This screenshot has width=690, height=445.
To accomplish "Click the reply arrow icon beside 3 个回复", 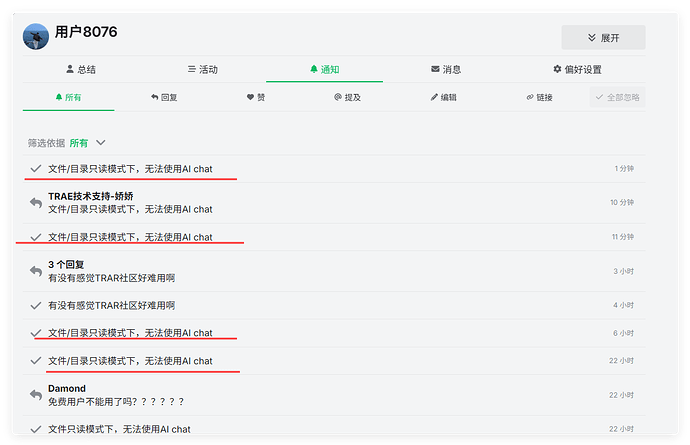I will [x=36, y=271].
